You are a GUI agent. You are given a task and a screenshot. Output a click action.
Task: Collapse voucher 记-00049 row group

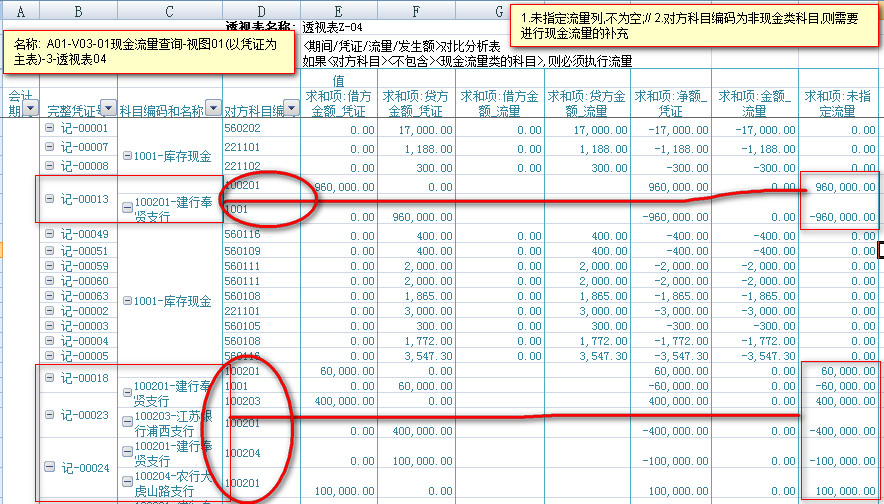(x=50, y=234)
